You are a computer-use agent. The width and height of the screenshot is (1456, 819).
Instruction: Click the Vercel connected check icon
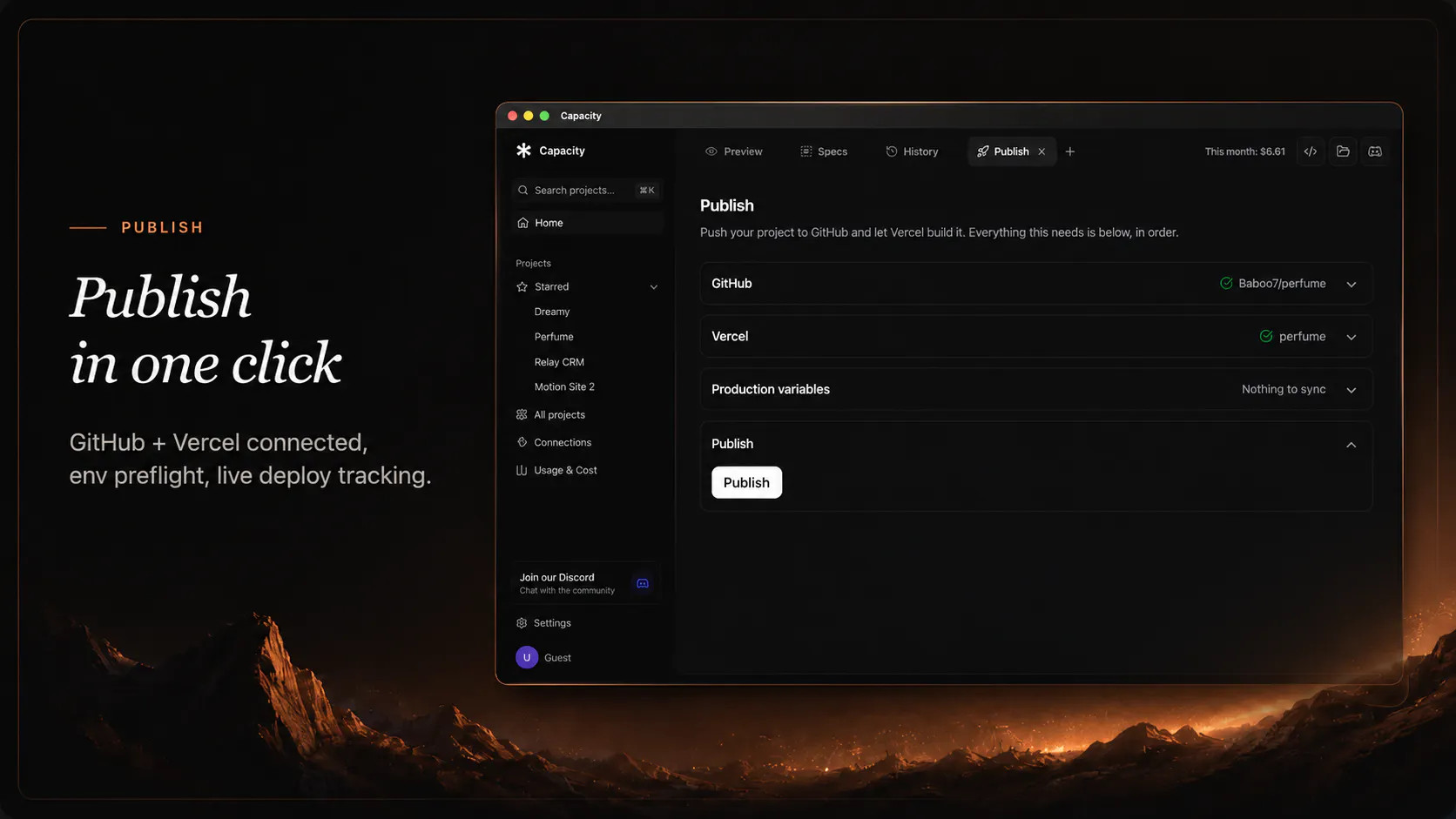[x=1266, y=336]
